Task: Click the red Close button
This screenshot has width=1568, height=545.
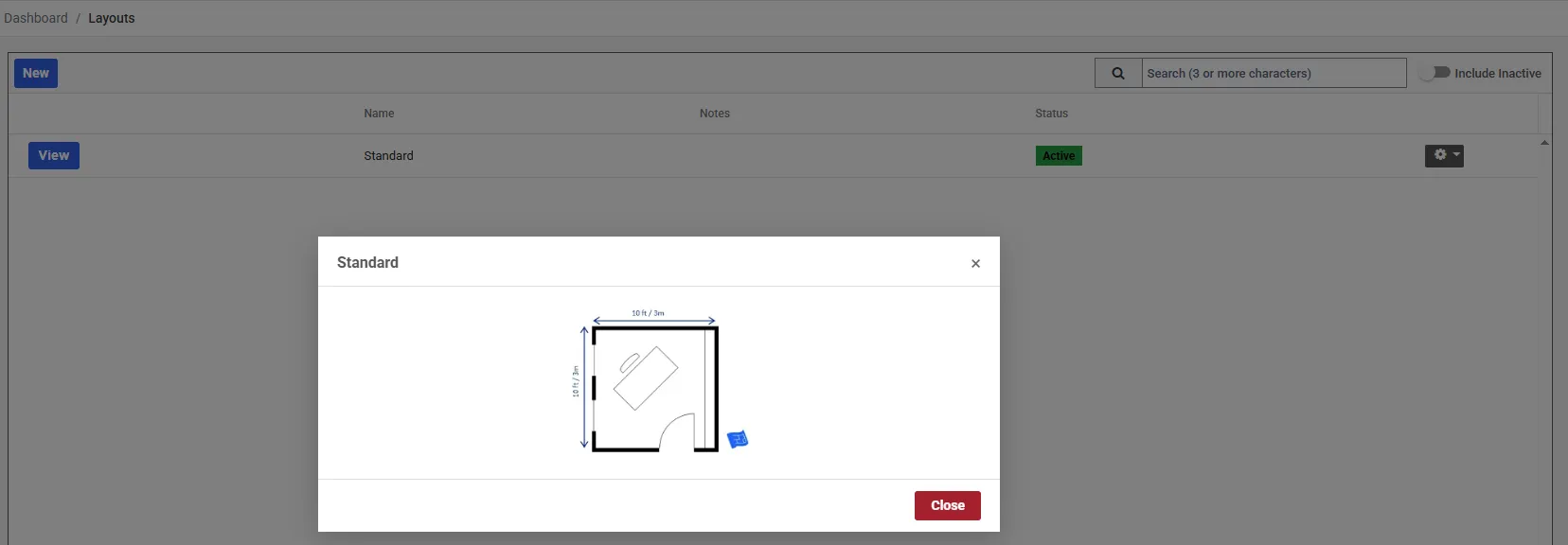Action: 948,505
